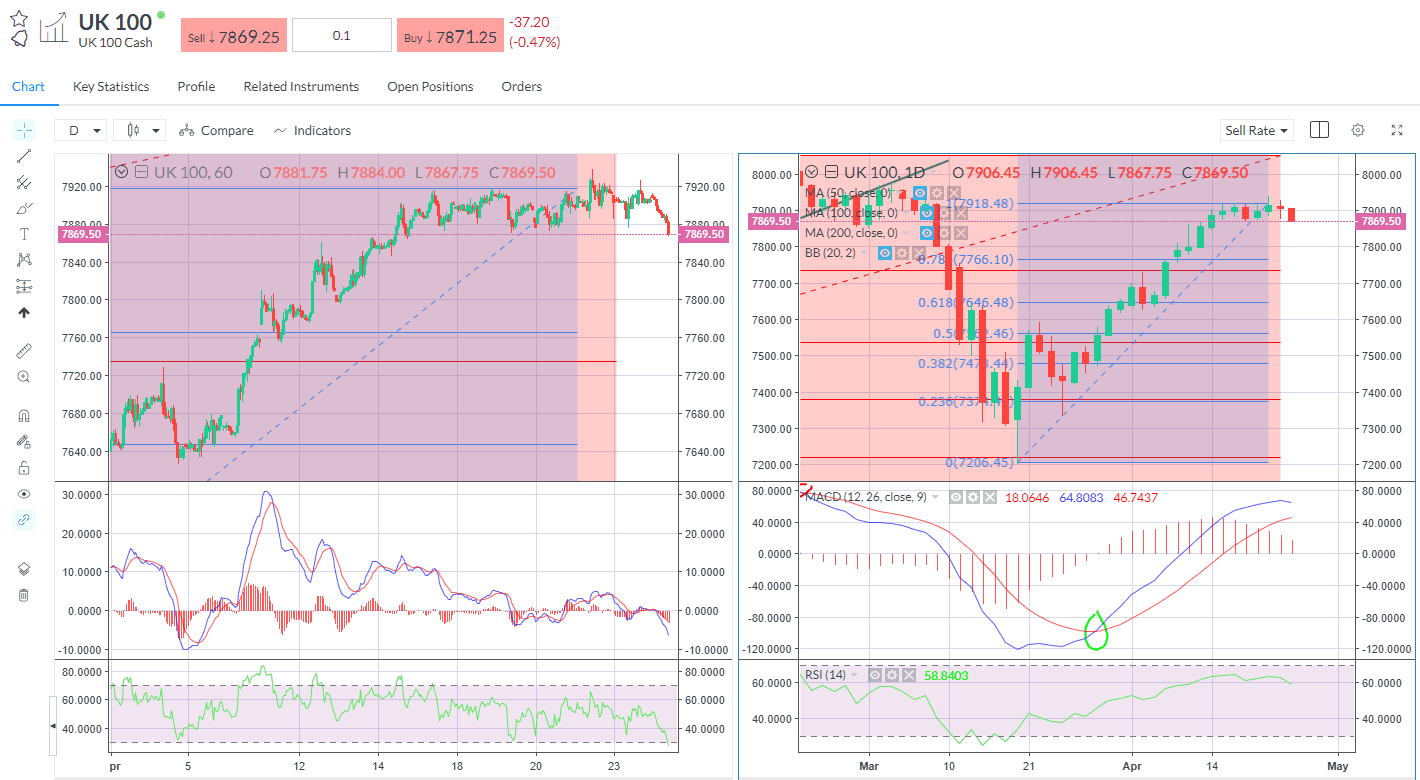
Task: Open chart settings via the gear icon
Action: pyautogui.click(x=1357, y=130)
